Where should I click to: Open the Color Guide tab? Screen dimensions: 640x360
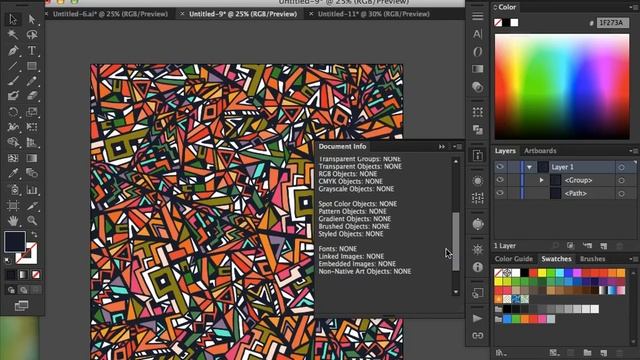pos(513,259)
